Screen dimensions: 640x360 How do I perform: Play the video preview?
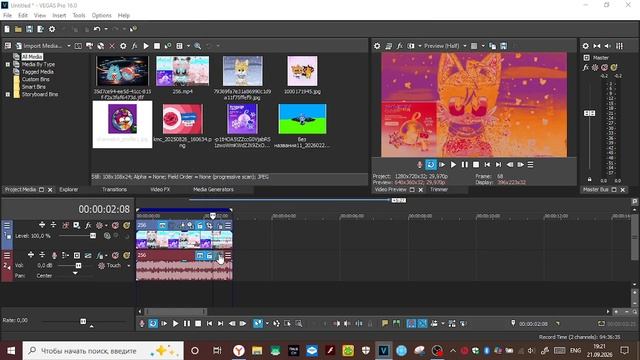453,164
